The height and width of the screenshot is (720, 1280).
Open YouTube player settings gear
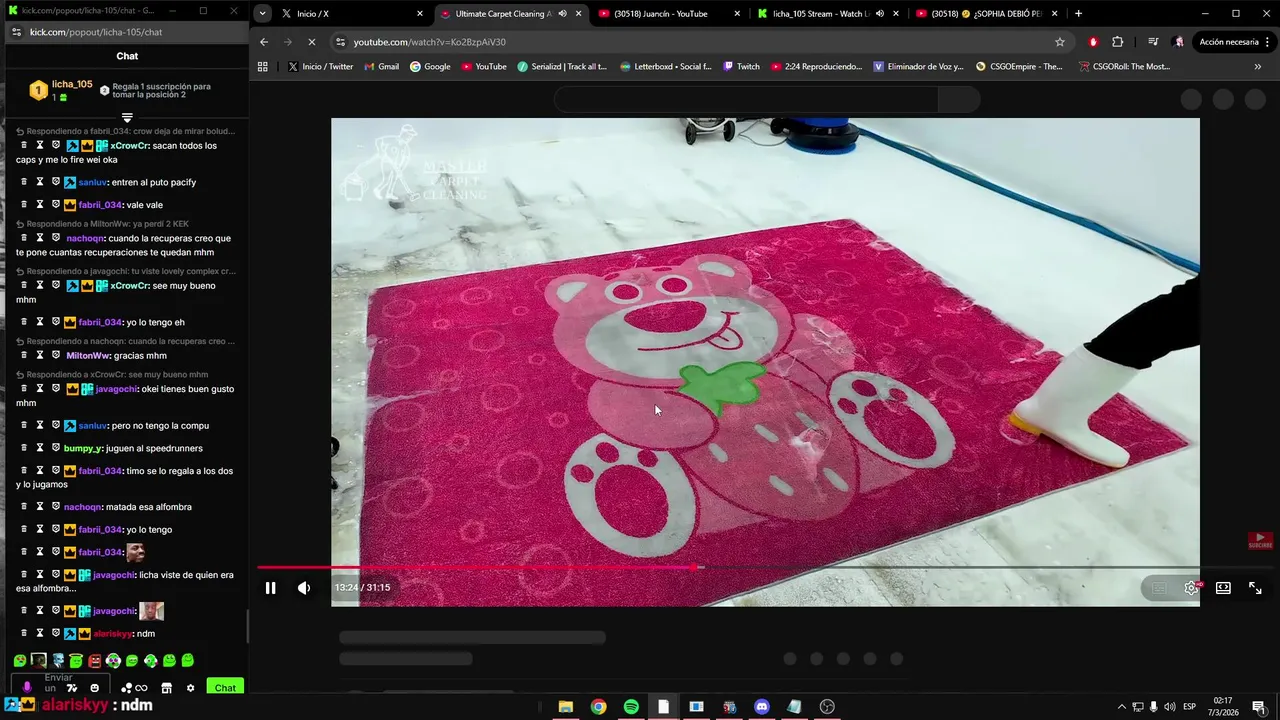(x=1191, y=588)
